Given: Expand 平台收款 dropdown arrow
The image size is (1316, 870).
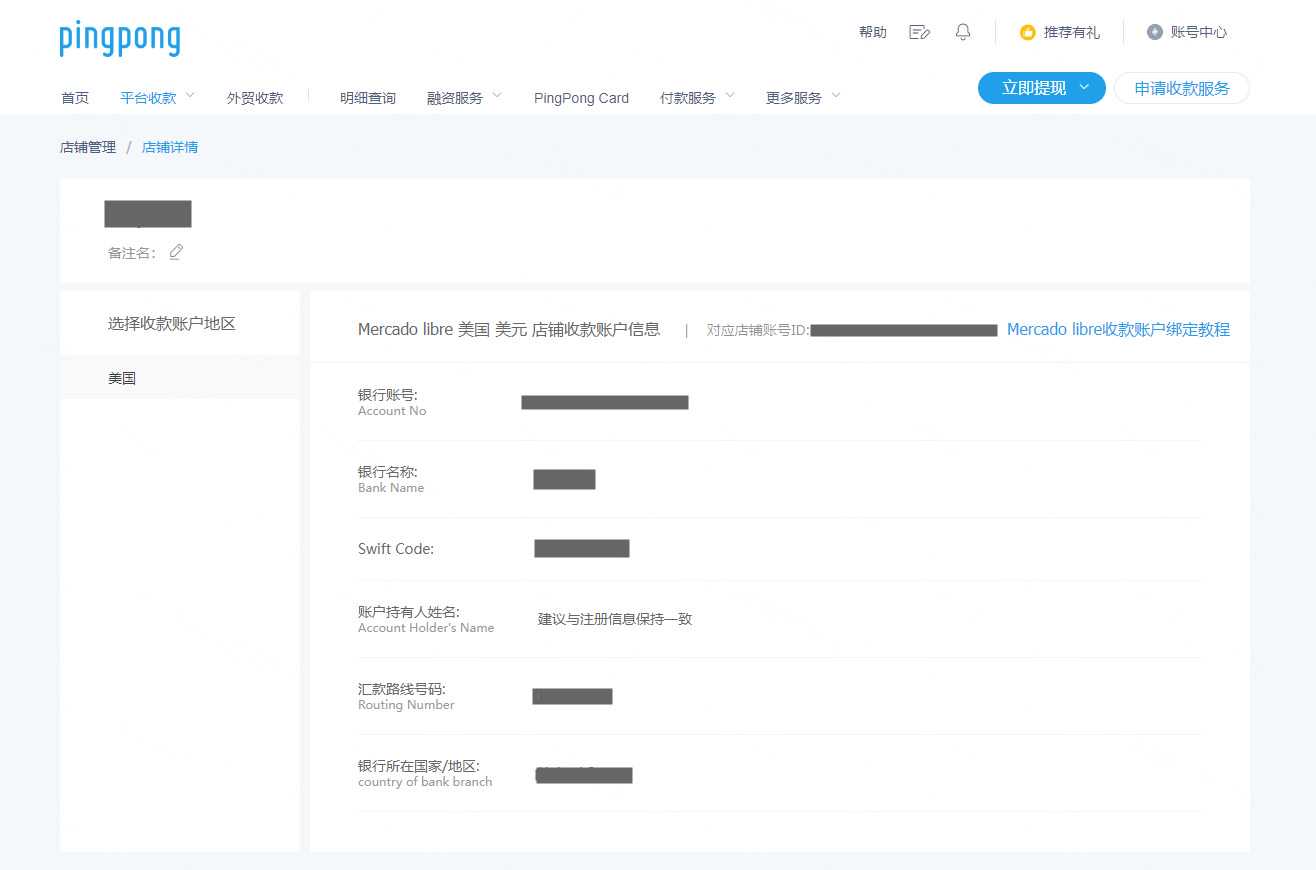Looking at the screenshot, I should [x=190, y=96].
